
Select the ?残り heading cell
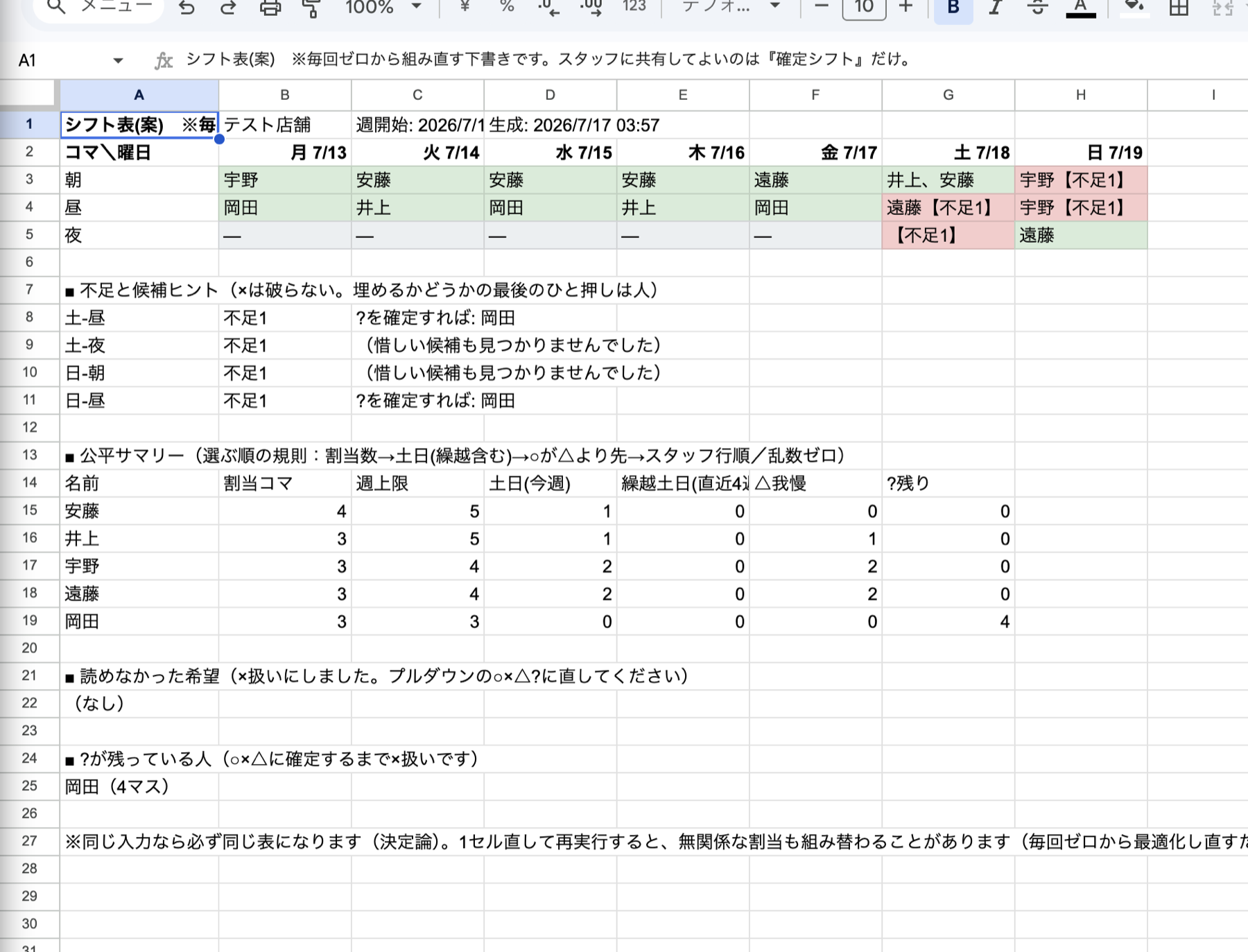[x=948, y=483]
